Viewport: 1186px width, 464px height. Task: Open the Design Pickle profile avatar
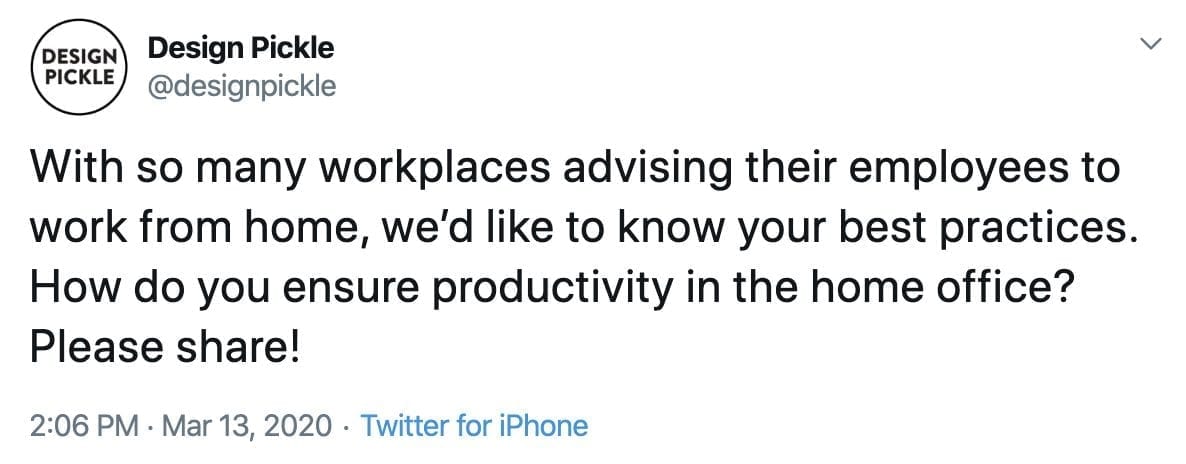(79, 67)
